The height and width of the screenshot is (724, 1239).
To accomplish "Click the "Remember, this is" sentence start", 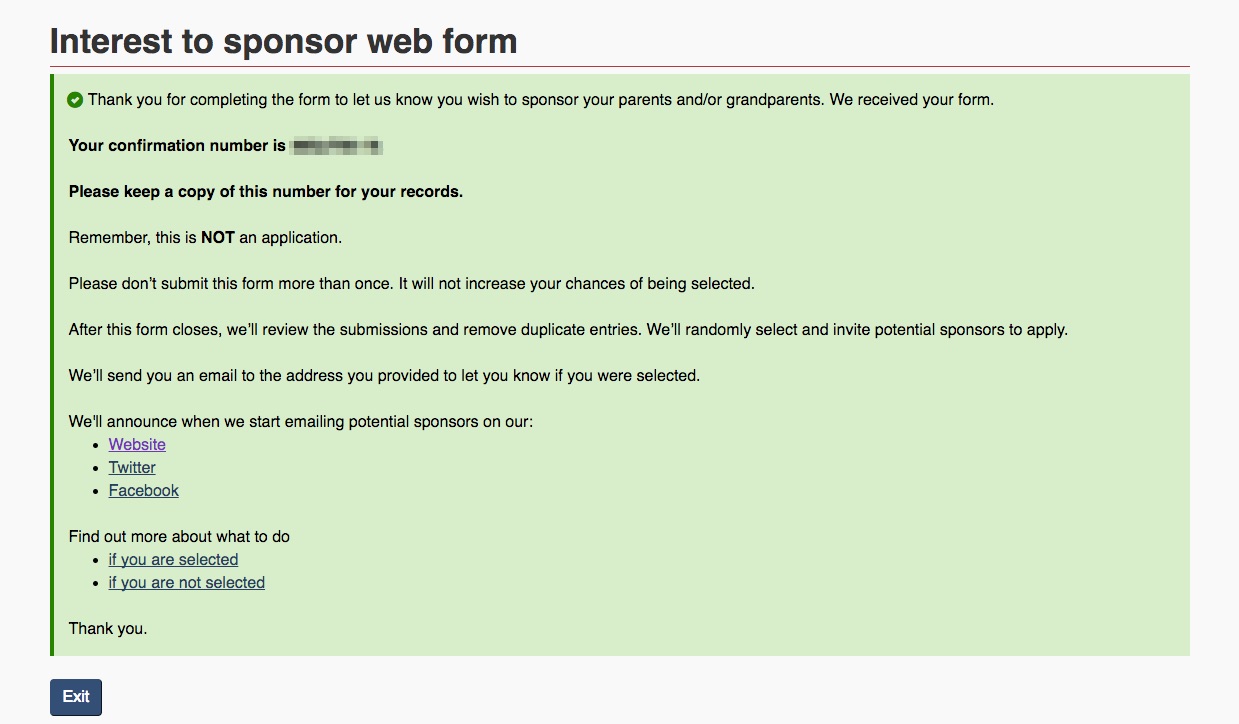I will (x=133, y=238).
